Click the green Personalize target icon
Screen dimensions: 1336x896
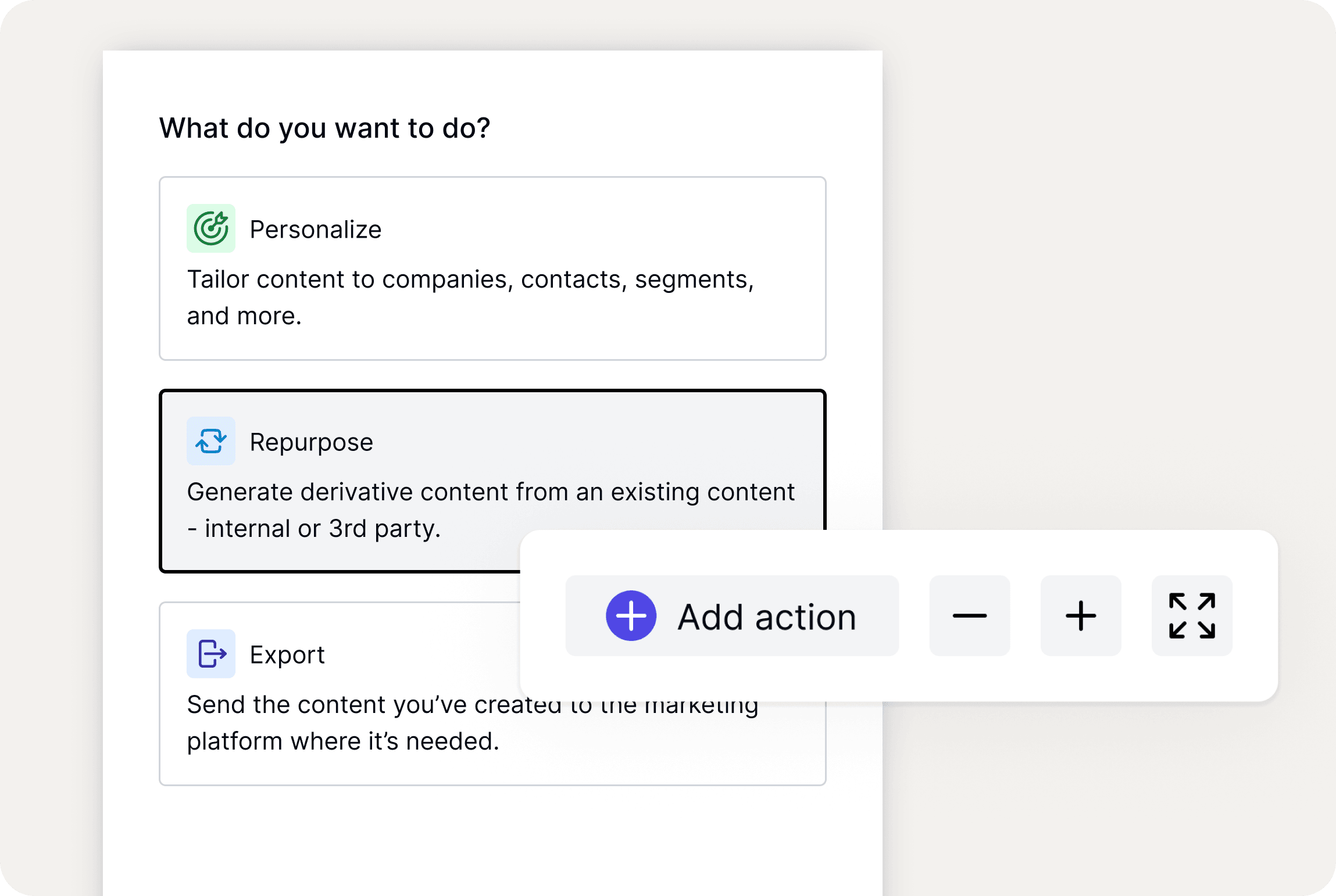pos(210,228)
